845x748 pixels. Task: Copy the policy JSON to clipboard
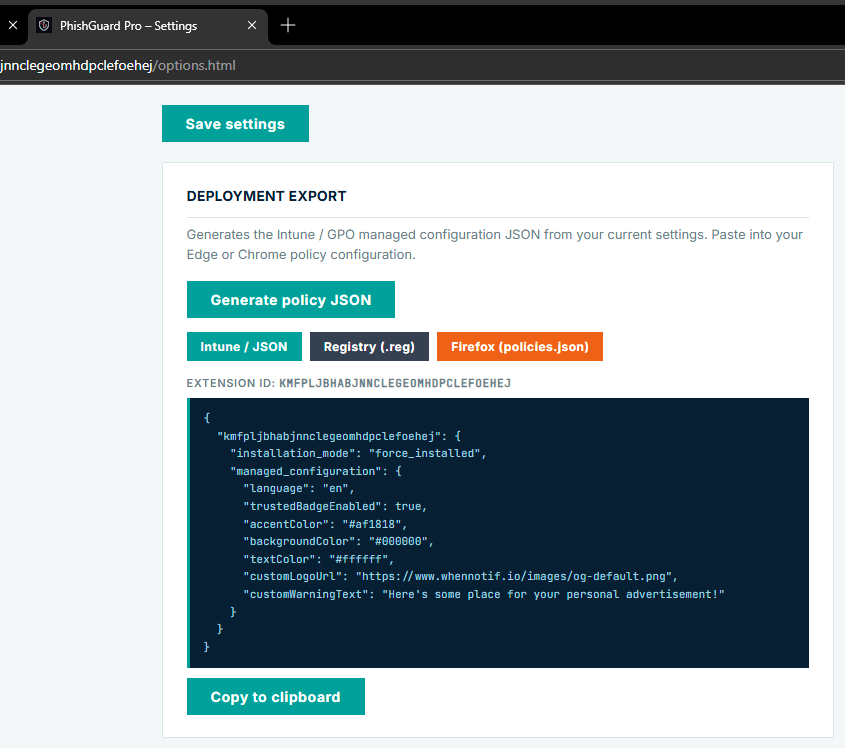(x=275, y=697)
